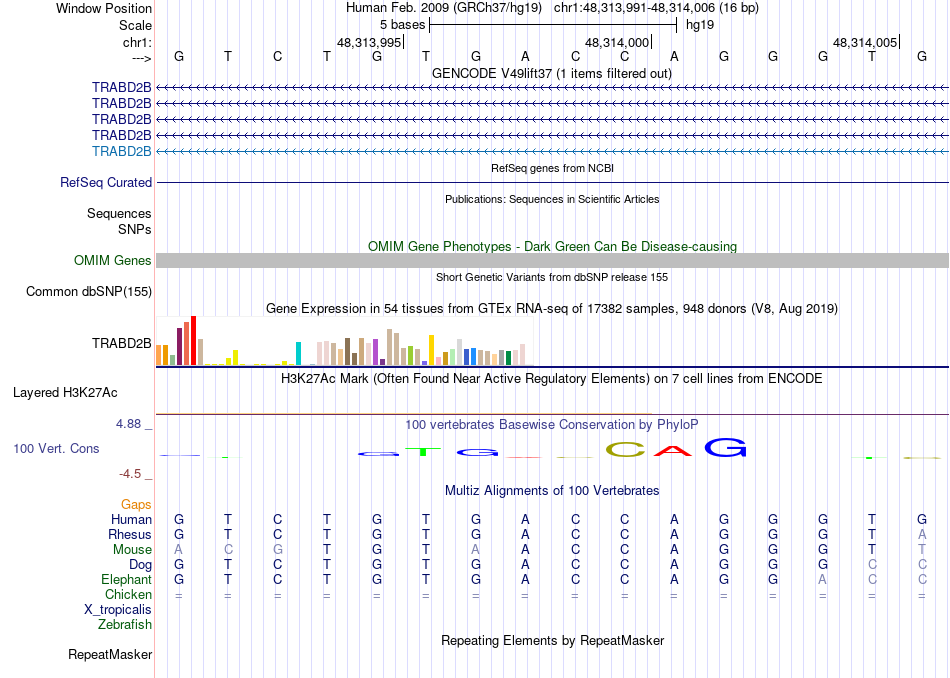Click the 48,314,000 ruler position label
Image resolution: width=950 pixels, height=678 pixels.
[x=617, y=42]
